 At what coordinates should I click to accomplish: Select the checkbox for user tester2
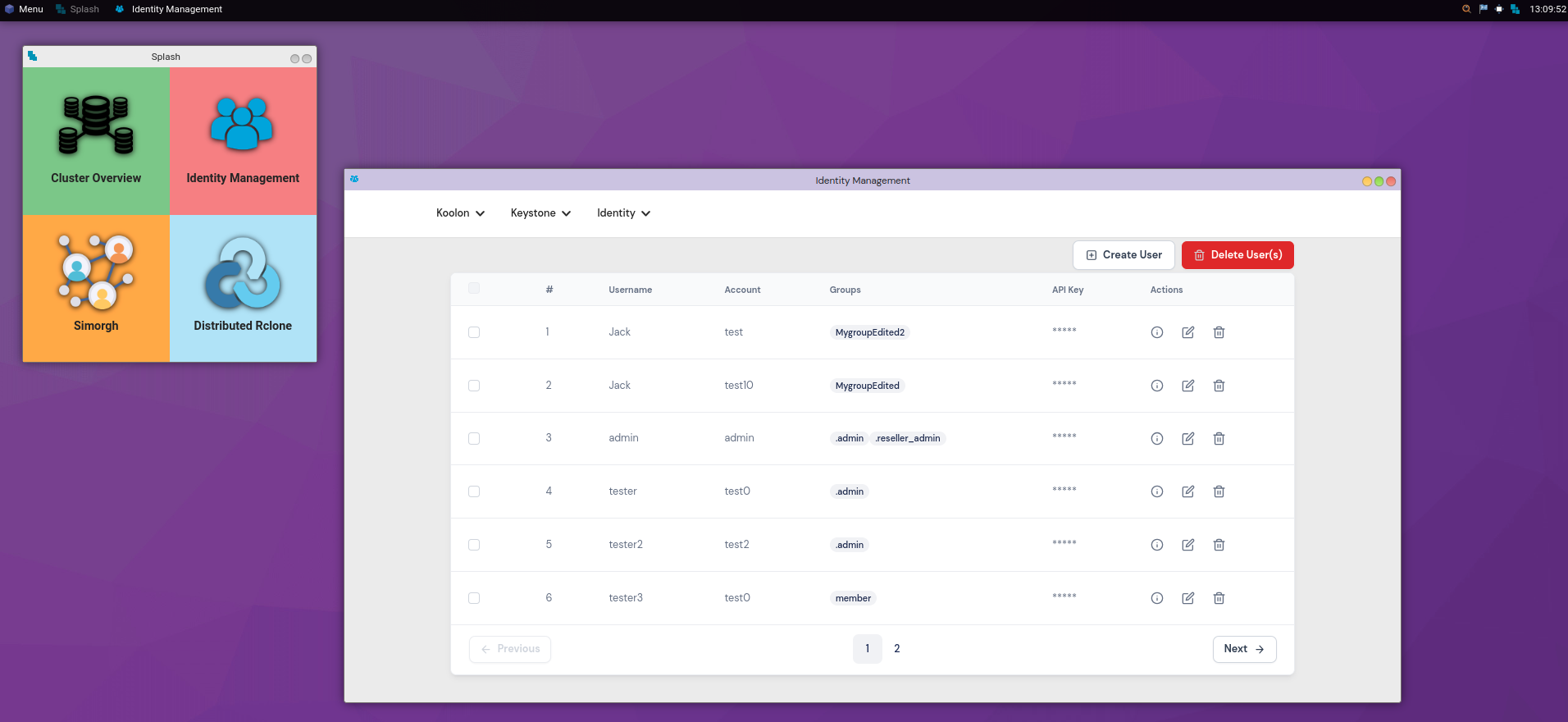pos(474,545)
